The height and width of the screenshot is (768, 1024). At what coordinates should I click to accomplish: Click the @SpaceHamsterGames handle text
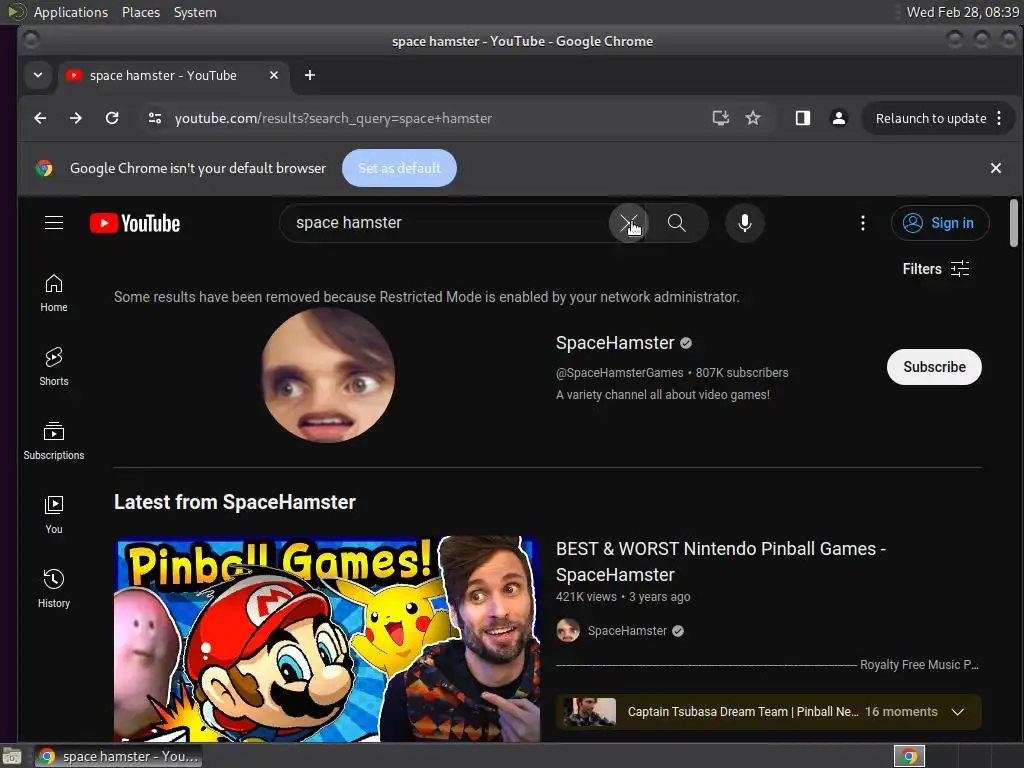[619, 373]
